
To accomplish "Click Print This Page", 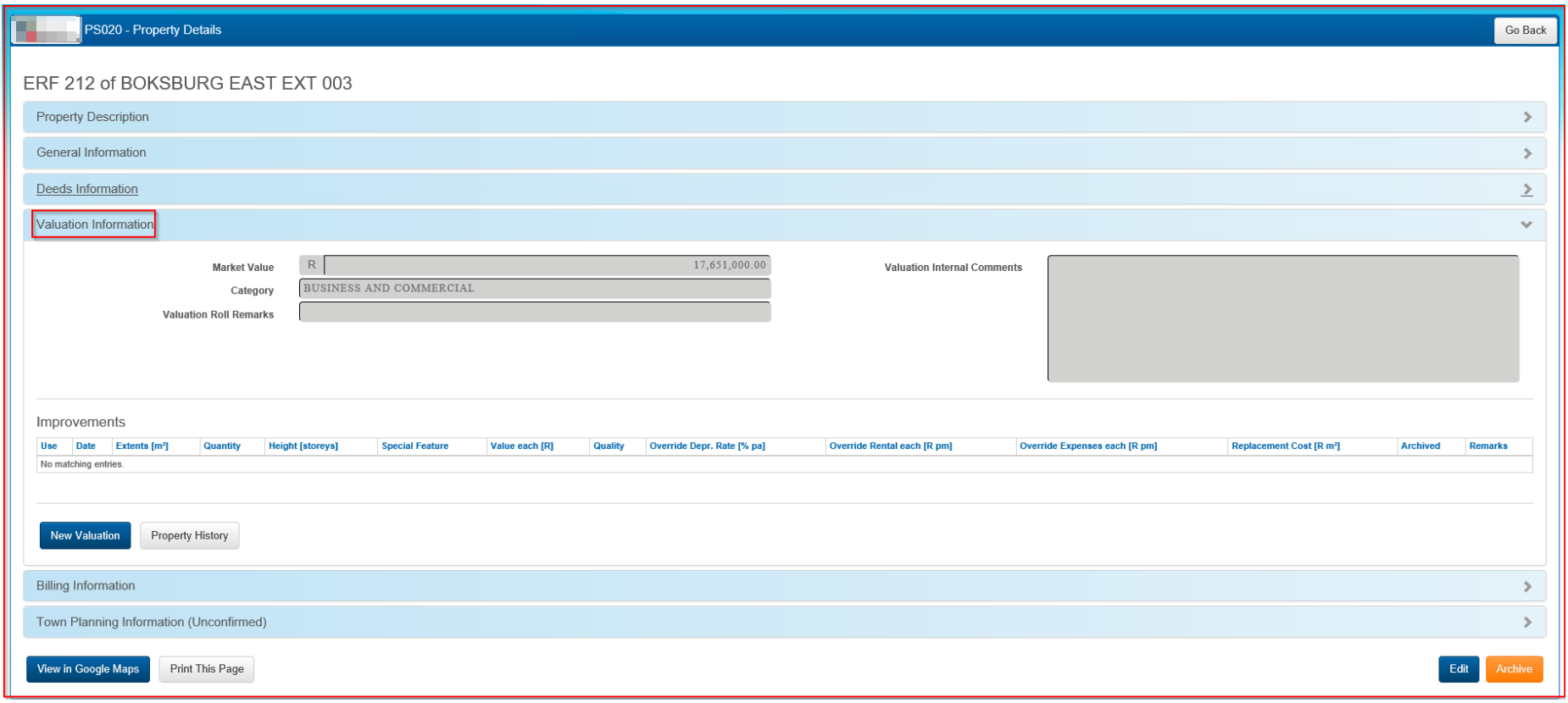I will (x=206, y=669).
